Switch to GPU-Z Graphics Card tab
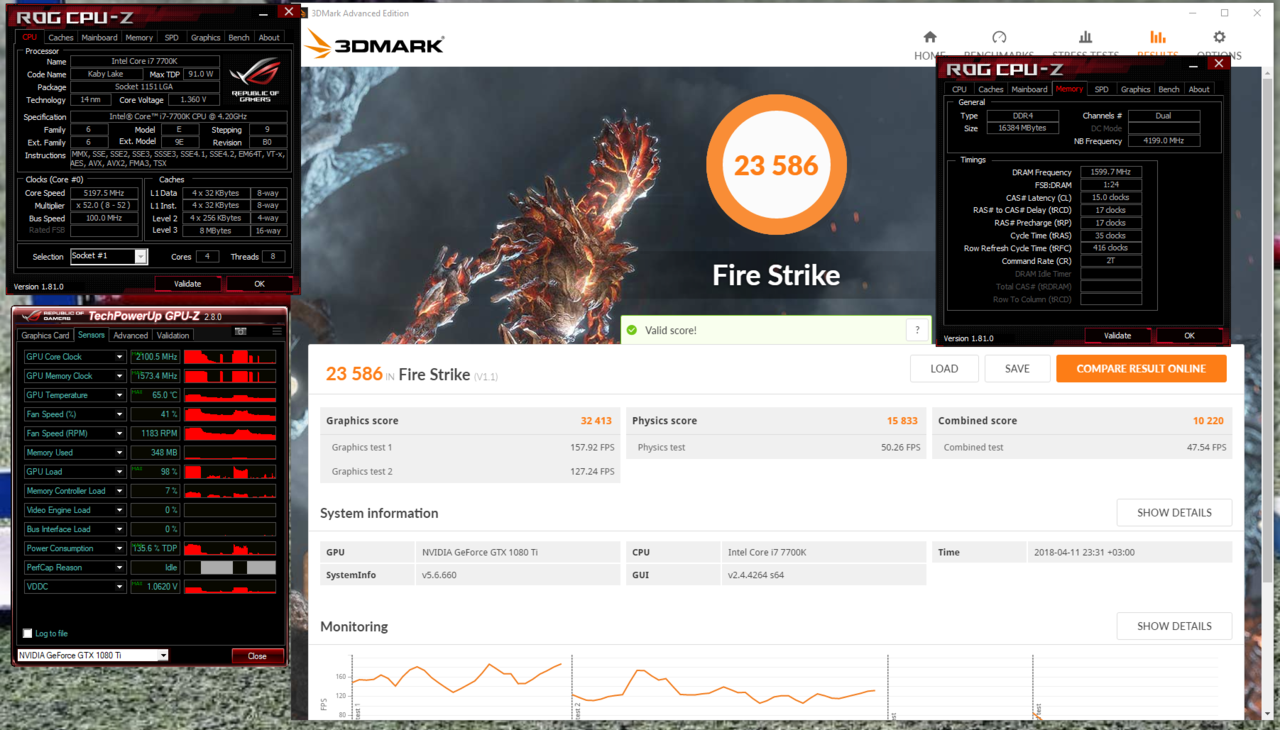This screenshot has width=1280, height=730. (x=45, y=335)
